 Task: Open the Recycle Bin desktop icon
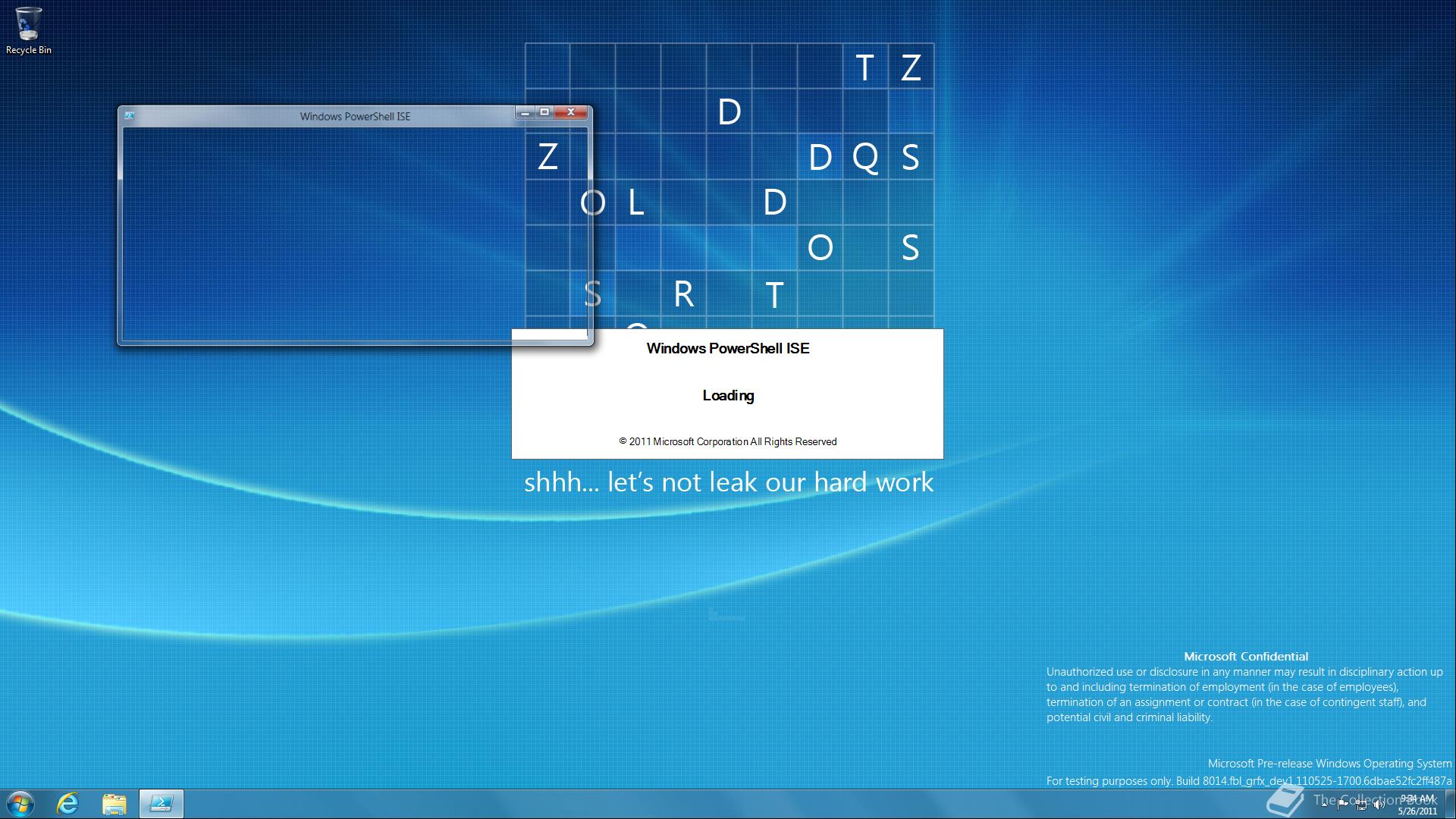pos(29,30)
